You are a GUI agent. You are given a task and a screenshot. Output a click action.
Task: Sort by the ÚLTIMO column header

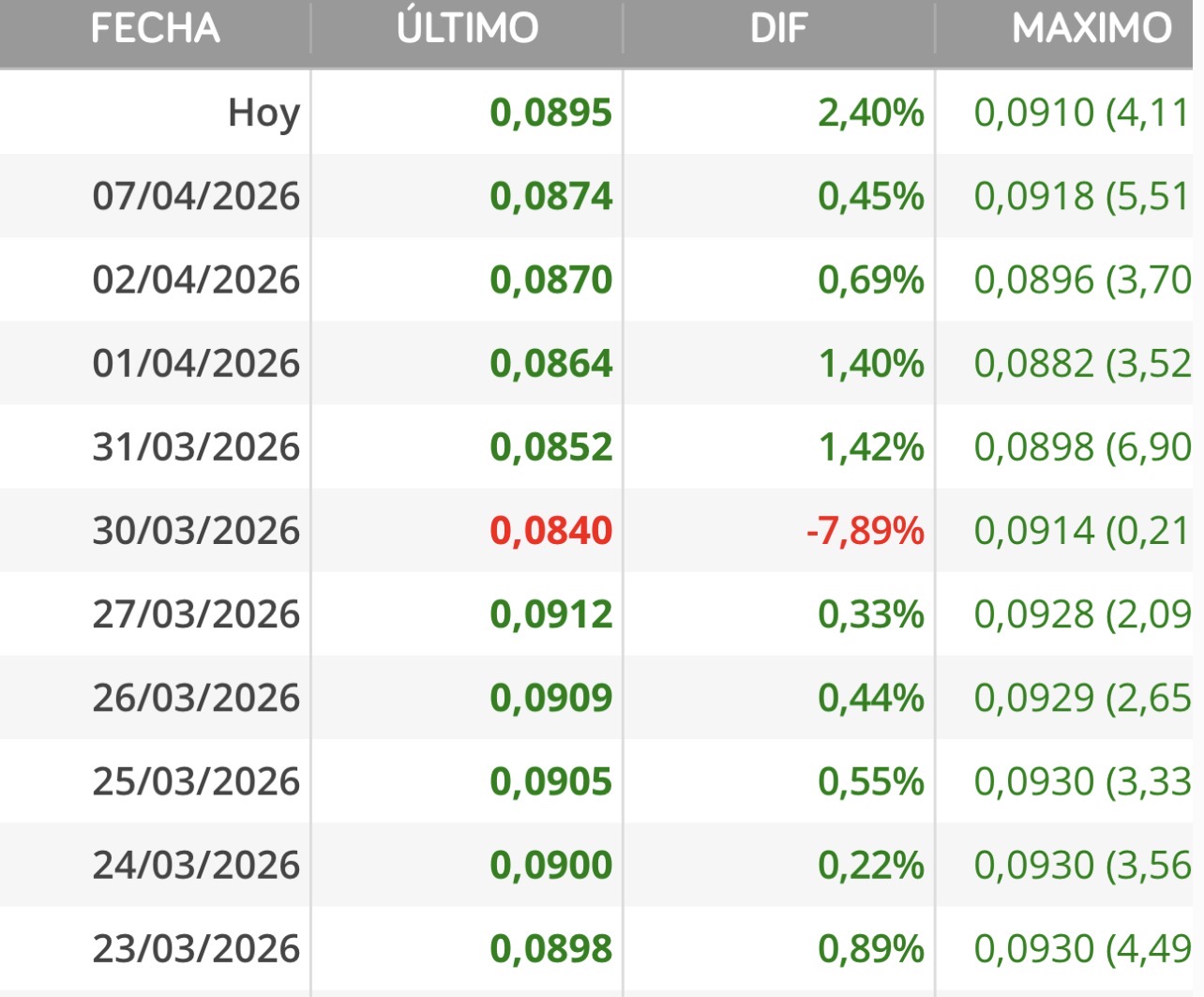(x=467, y=29)
